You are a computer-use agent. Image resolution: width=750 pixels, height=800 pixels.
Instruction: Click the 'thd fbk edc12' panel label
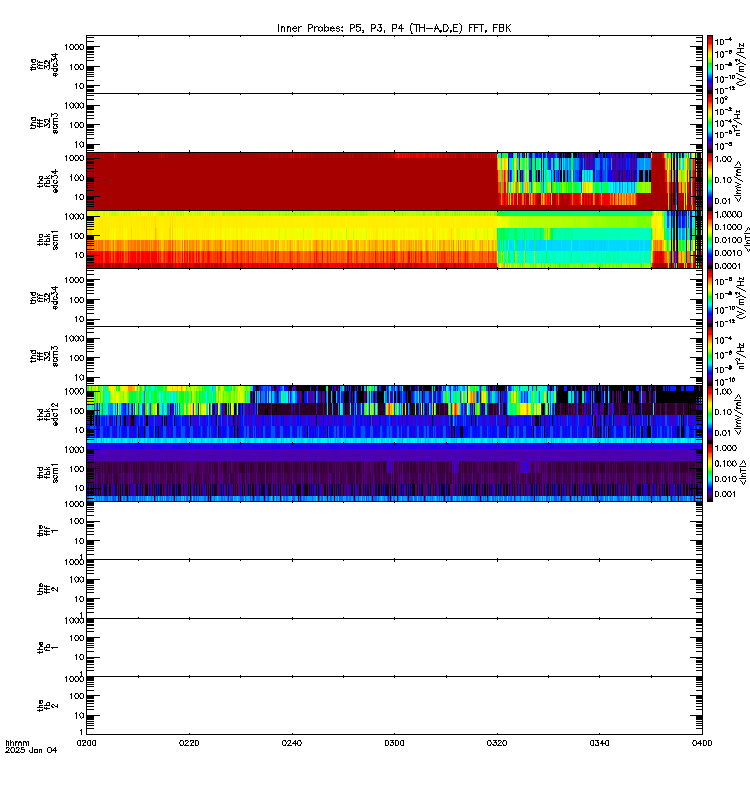[47, 414]
